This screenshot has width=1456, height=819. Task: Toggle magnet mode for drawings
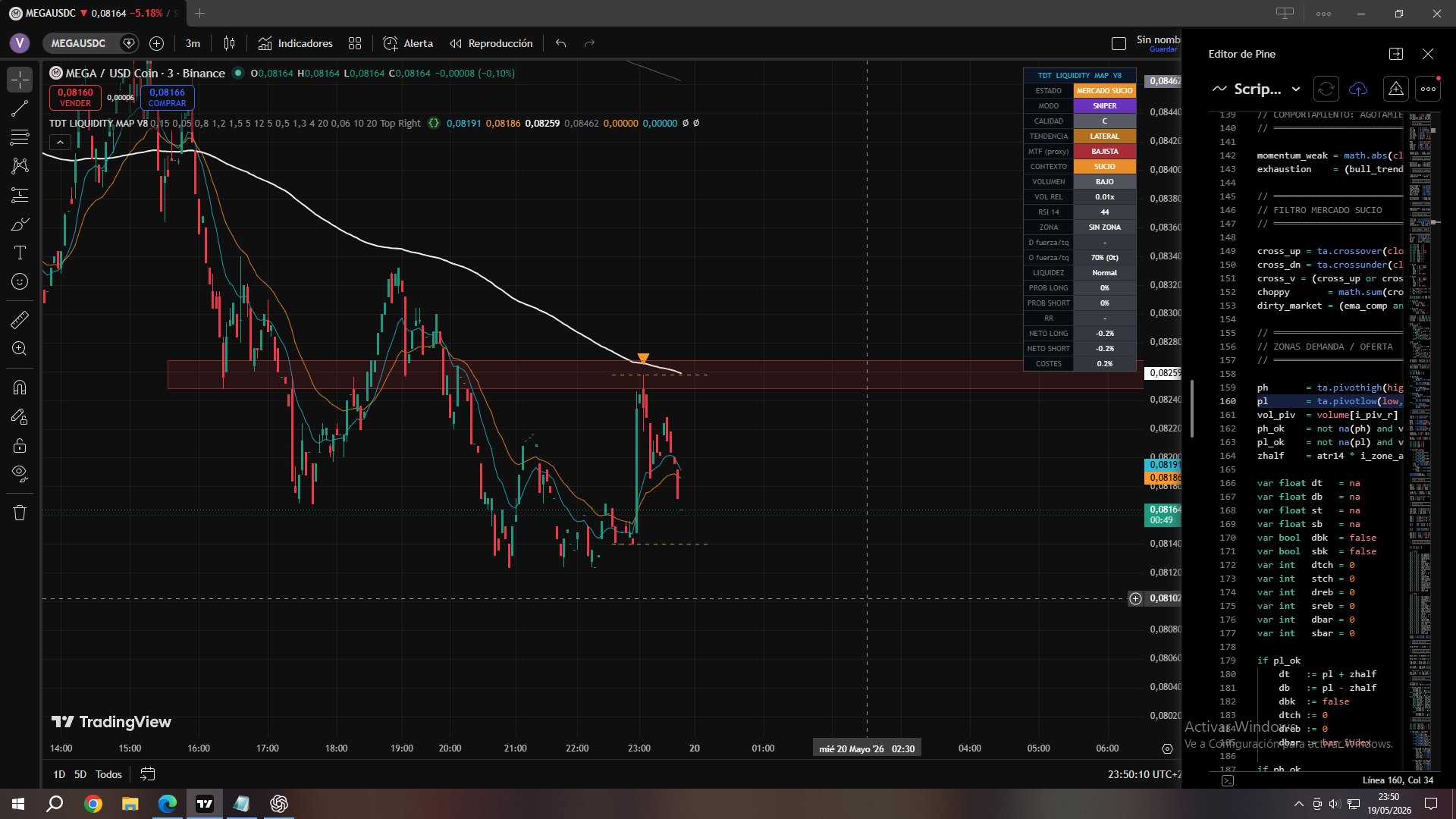coord(20,388)
